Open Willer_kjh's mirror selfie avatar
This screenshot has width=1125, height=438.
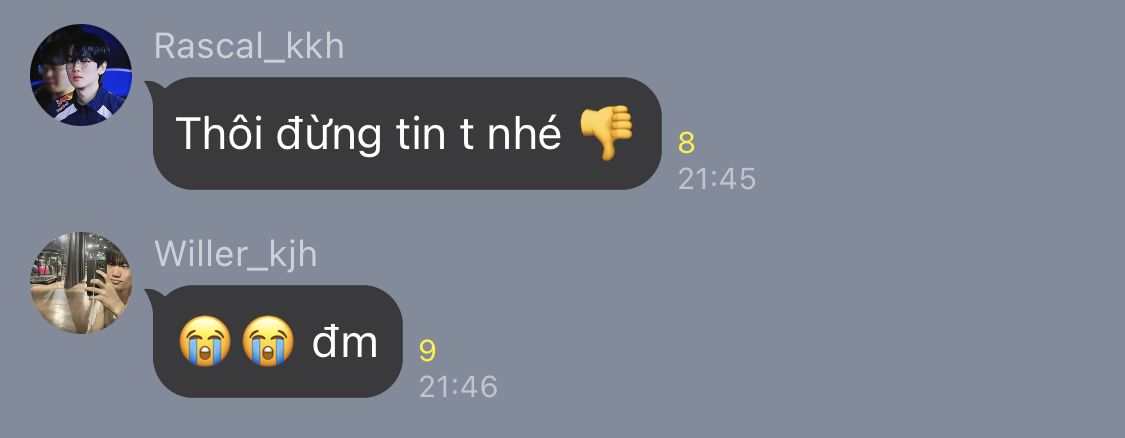[81, 283]
